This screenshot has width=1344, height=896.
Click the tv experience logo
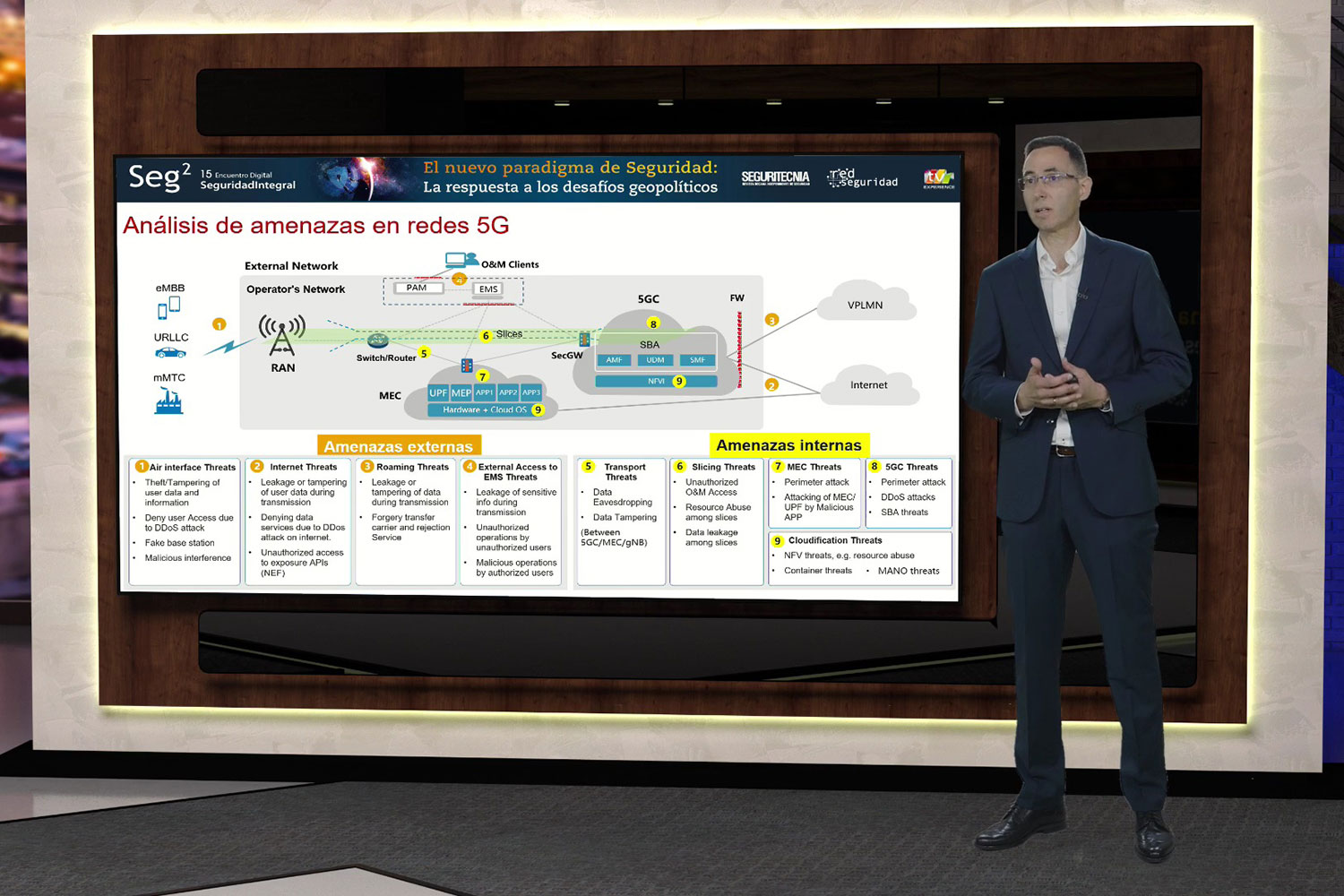coord(939,178)
